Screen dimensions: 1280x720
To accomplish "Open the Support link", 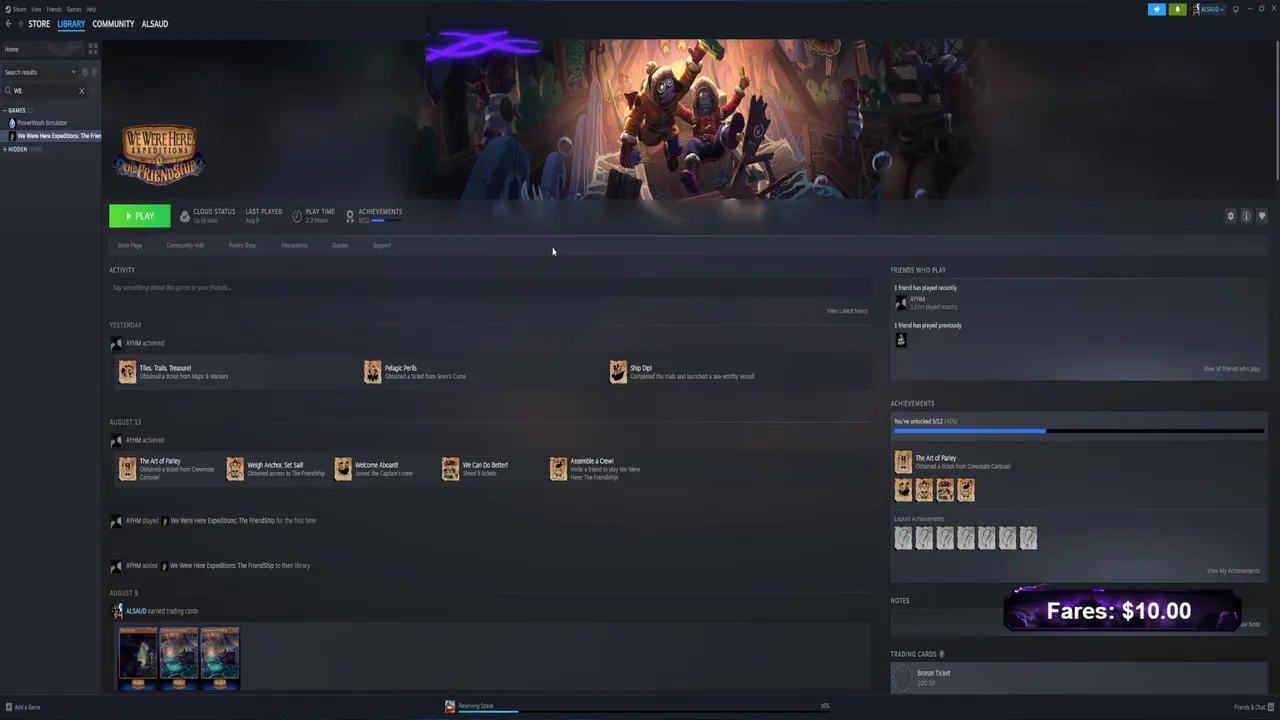I will pos(382,245).
